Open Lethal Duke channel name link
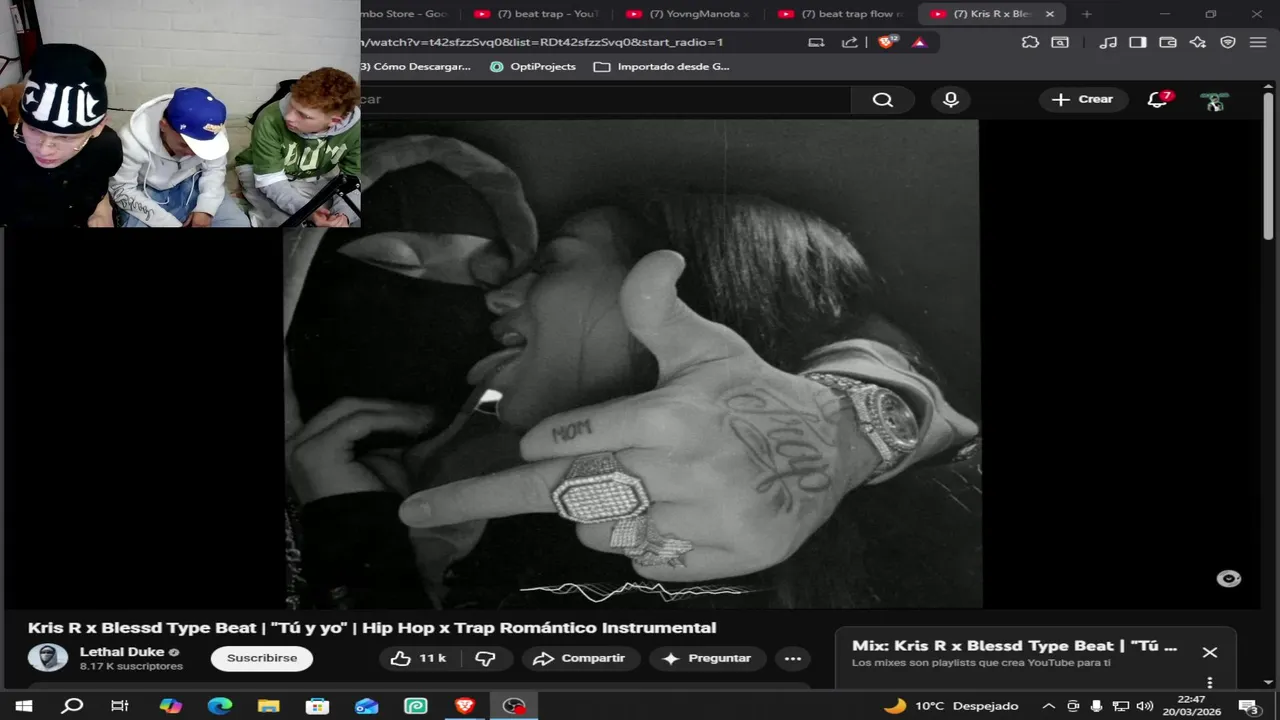This screenshot has height=720, width=1280. click(122, 651)
